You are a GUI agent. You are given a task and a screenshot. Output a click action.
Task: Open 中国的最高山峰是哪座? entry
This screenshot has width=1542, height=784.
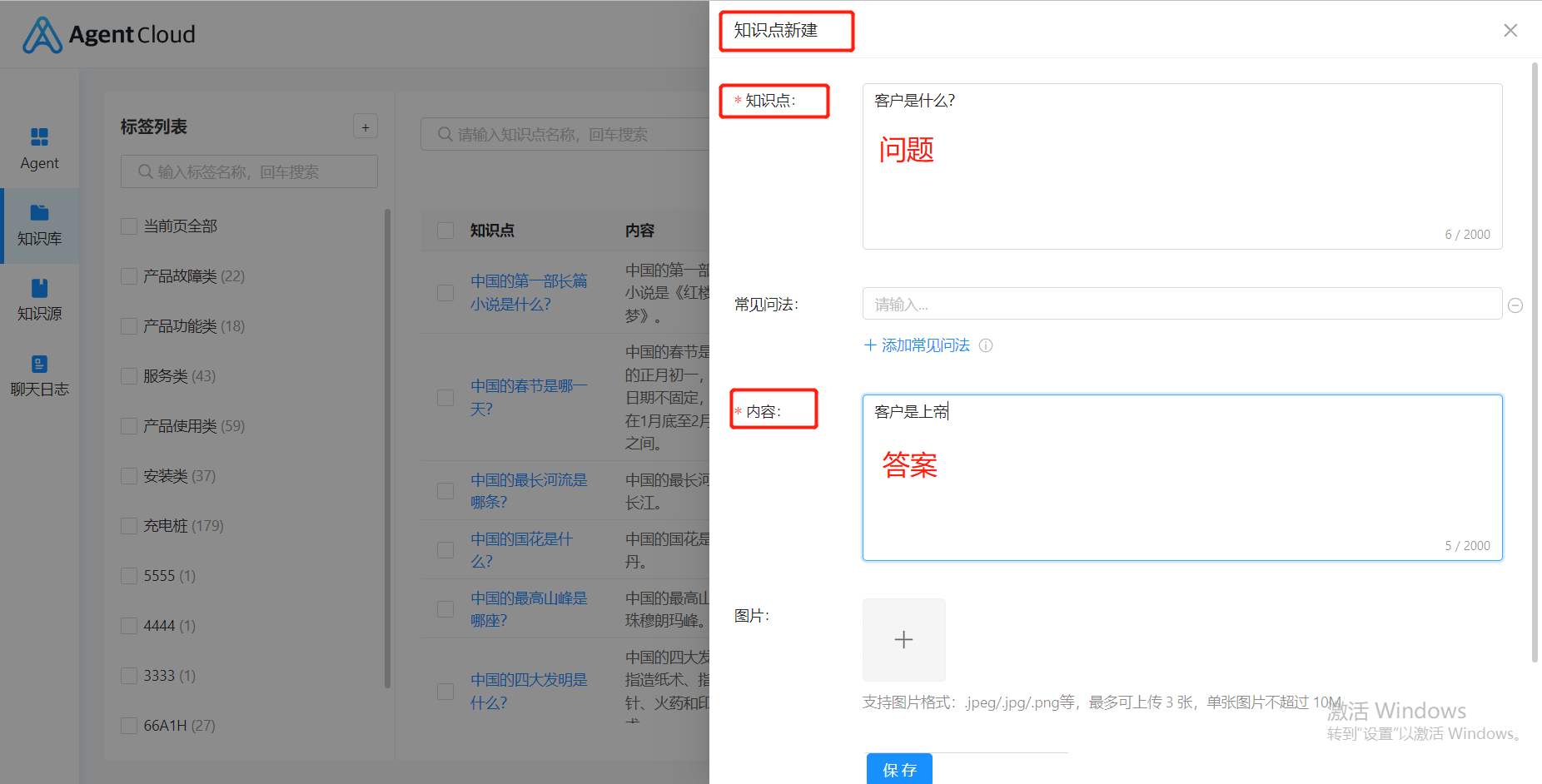click(x=529, y=609)
